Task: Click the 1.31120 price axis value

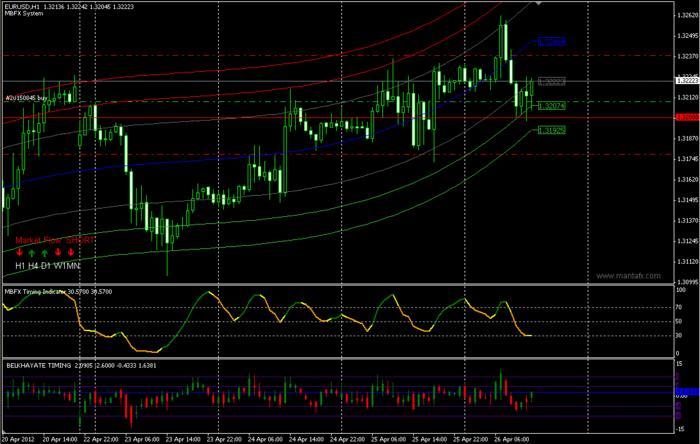Action: pyautogui.click(x=688, y=261)
